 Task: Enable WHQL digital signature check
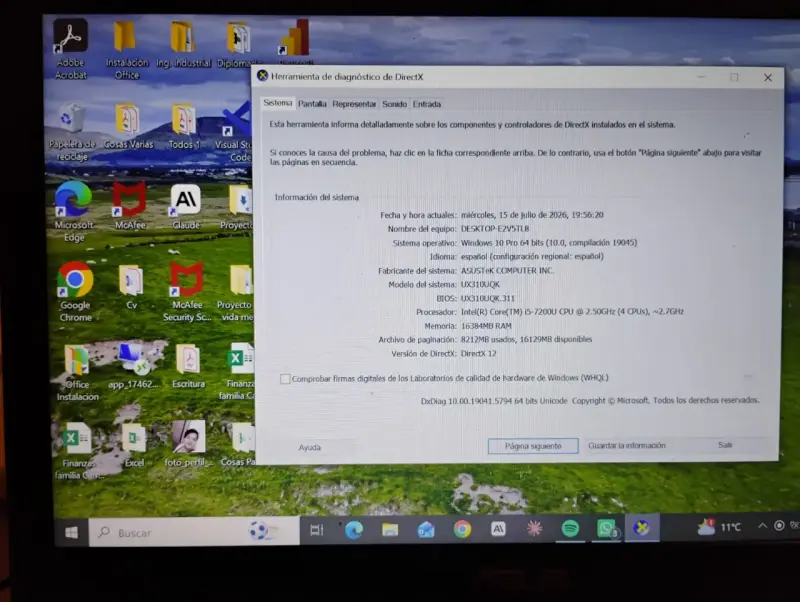tap(285, 379)
